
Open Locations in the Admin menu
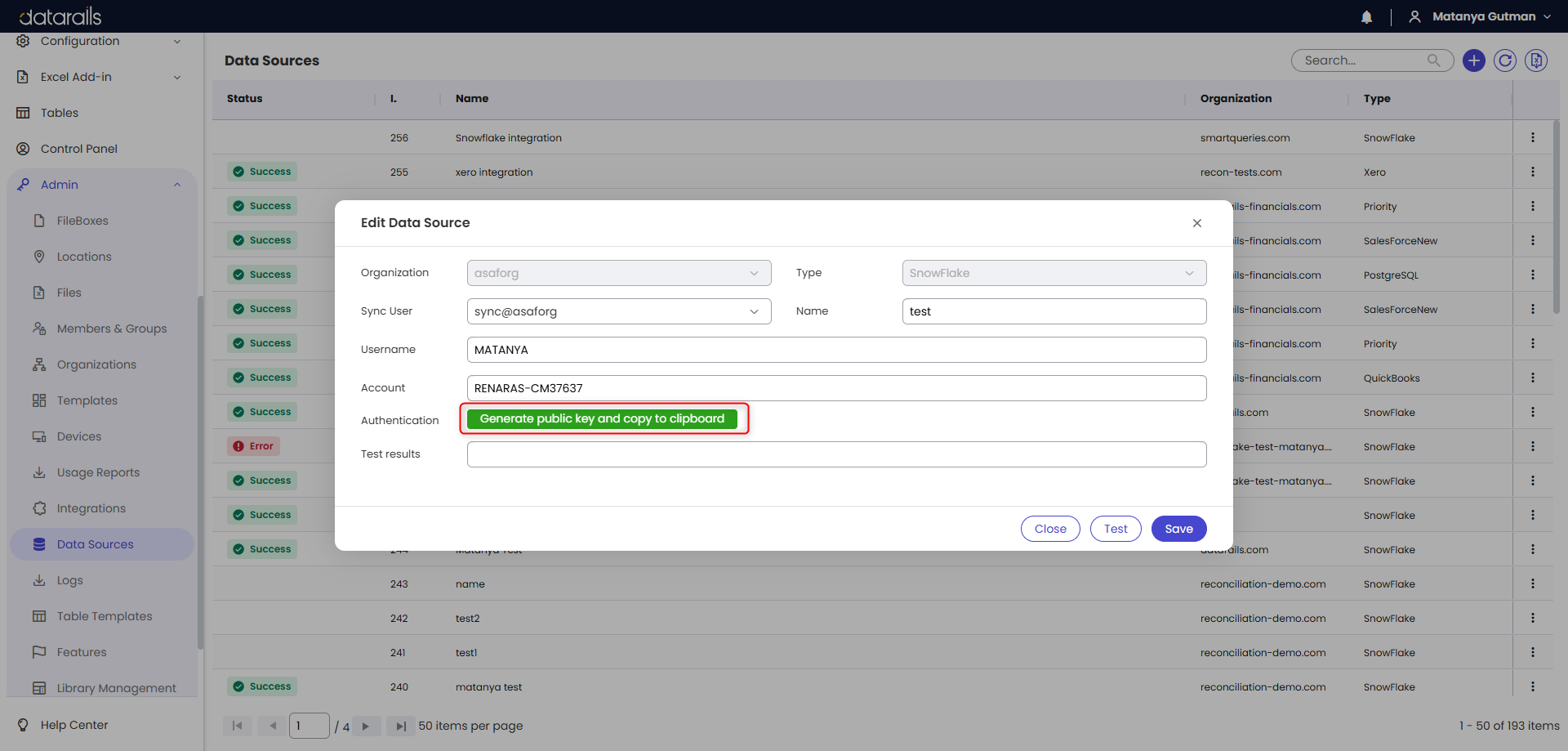tap(84, 257)
